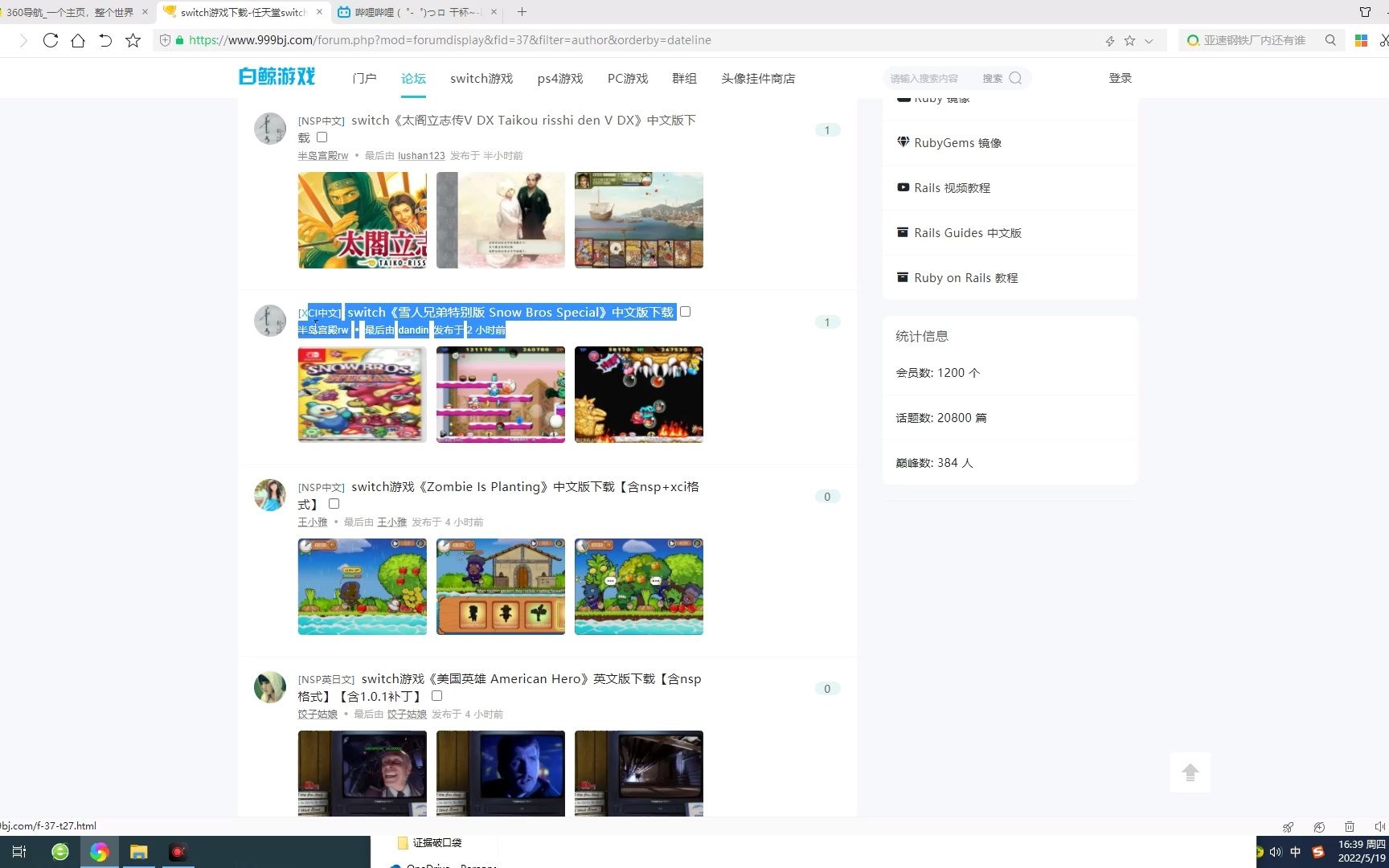The height and width of the screenshot is (868, 1389).
Task: Close the 360导航 tab
Action: point(145,12)
